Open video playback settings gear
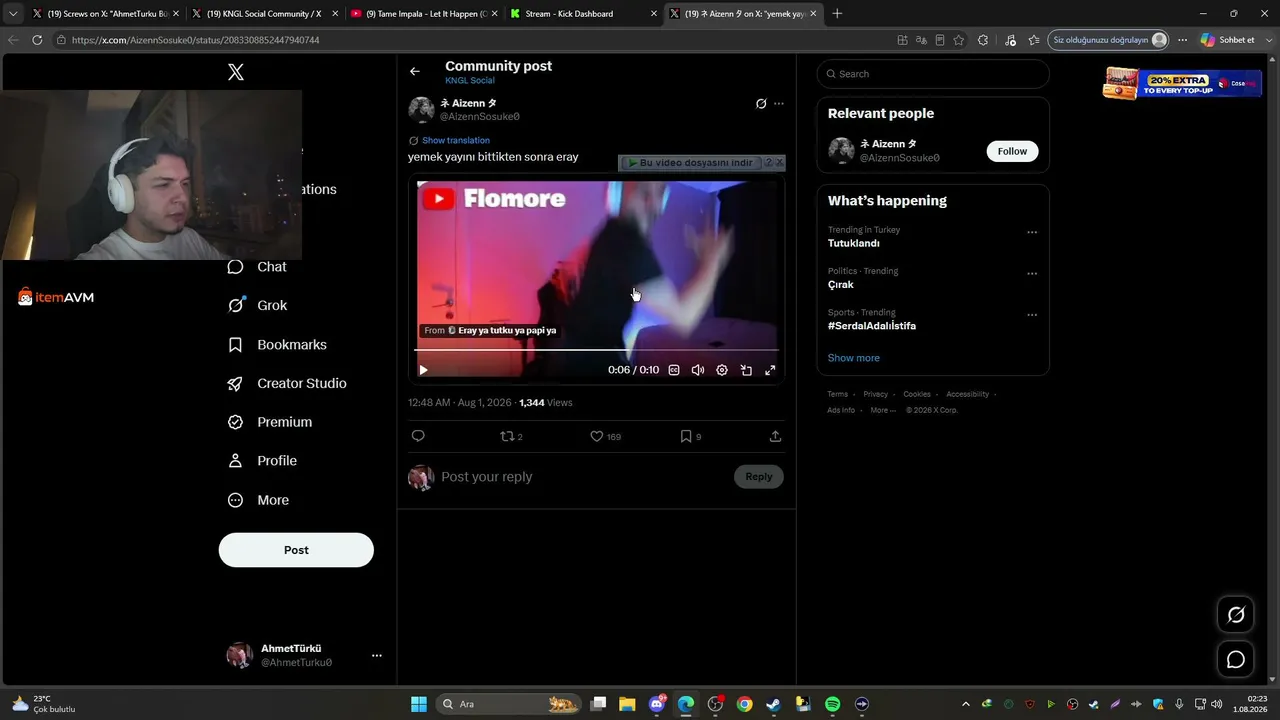Screen dimensions: 1280x720 pyautogui.click(x=722, y=370)
